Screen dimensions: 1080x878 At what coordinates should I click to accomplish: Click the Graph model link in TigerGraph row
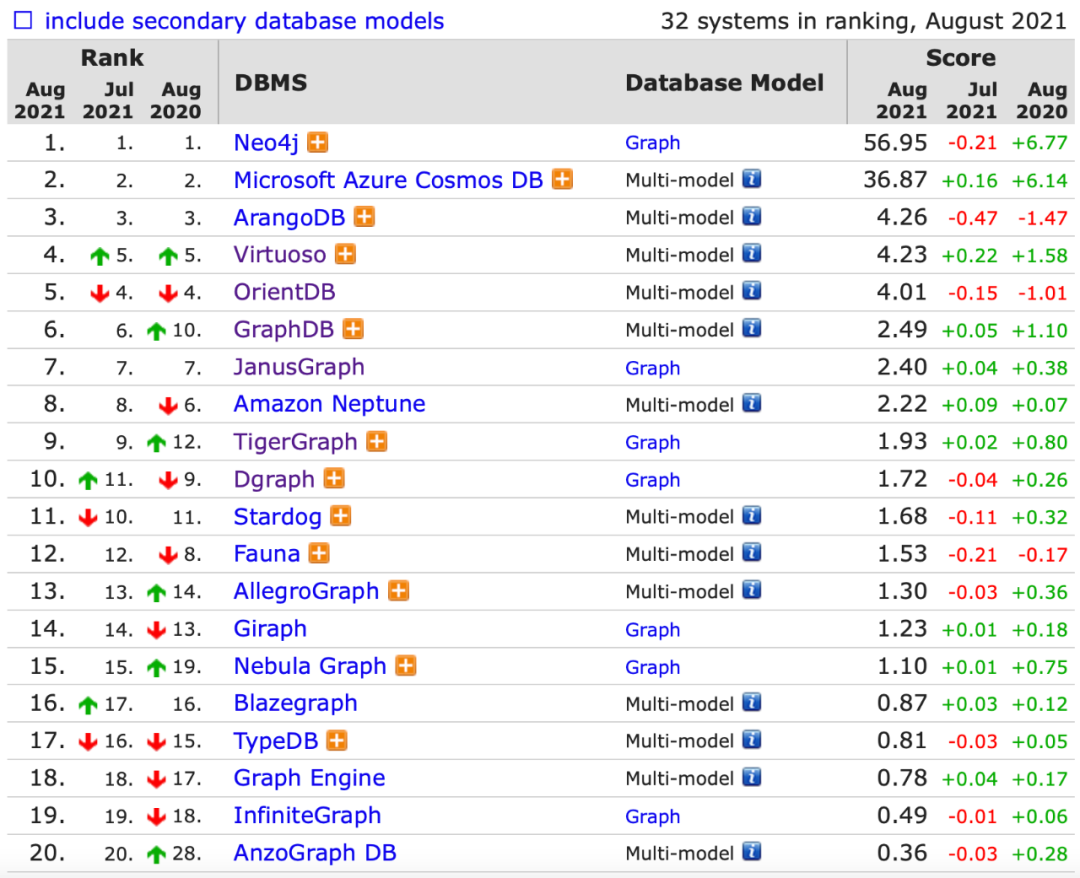(x=652, y=442)
